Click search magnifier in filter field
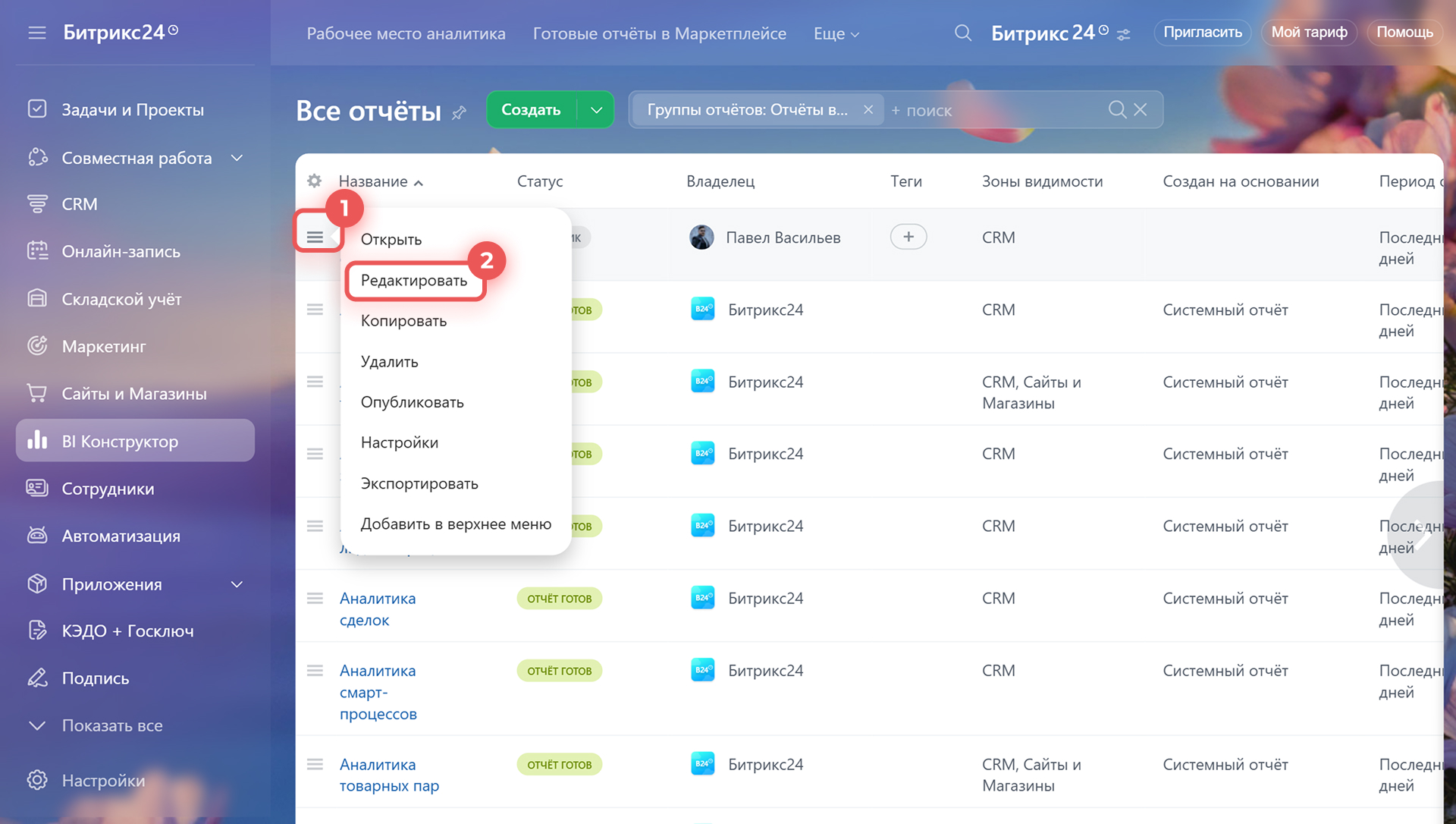The width and height of the screenshot is (1456, 824). pyautogui.click(x=1116, y=109)
